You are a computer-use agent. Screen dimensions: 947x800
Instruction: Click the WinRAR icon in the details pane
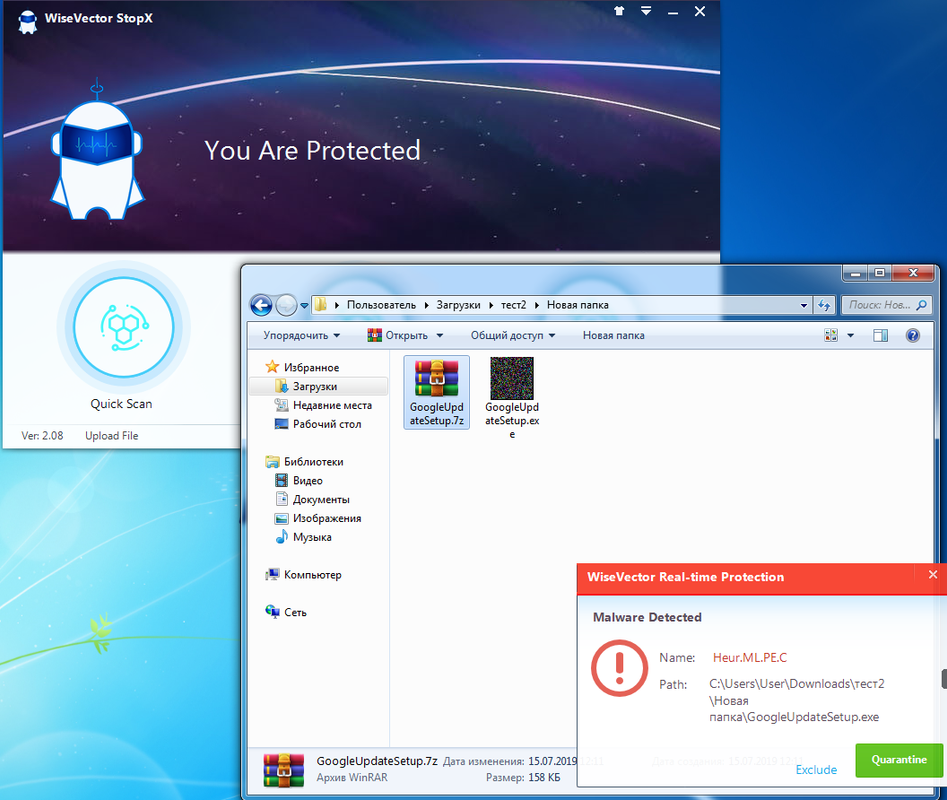[x=284, y=770]
